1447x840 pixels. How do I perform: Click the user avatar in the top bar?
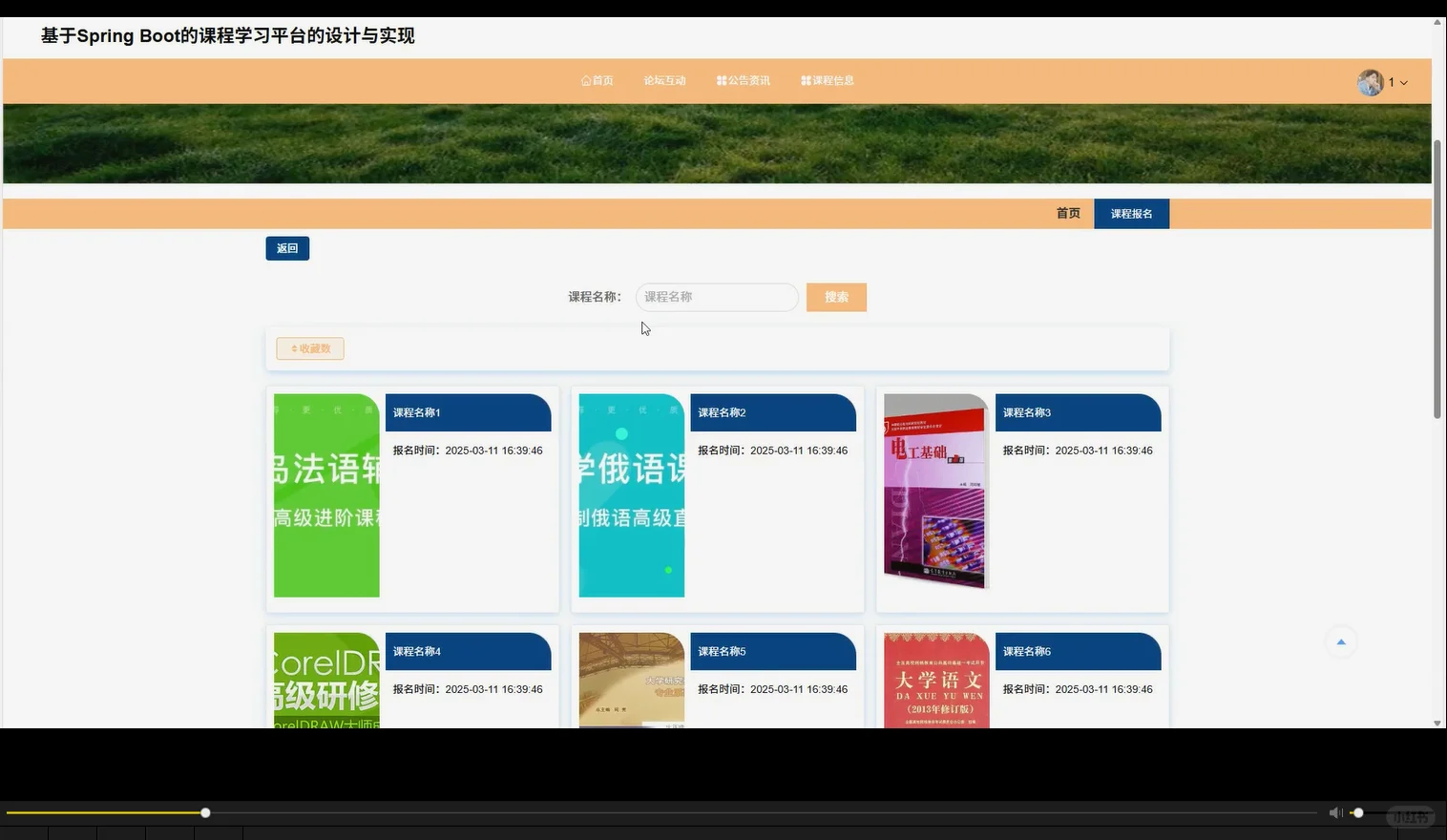pos(1370,81)
